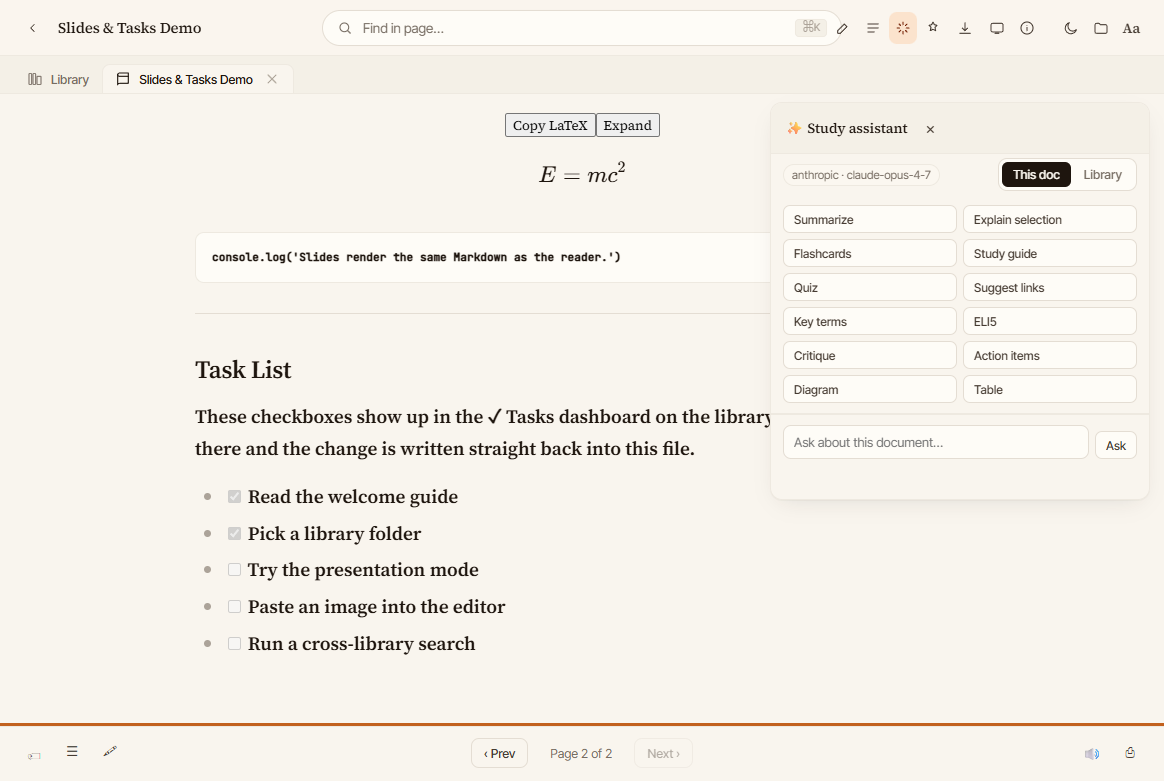Image resolution: width=1164 pixels, height=781 pixels.
Task: Create a Study guide
Action: pos(1049,254)
